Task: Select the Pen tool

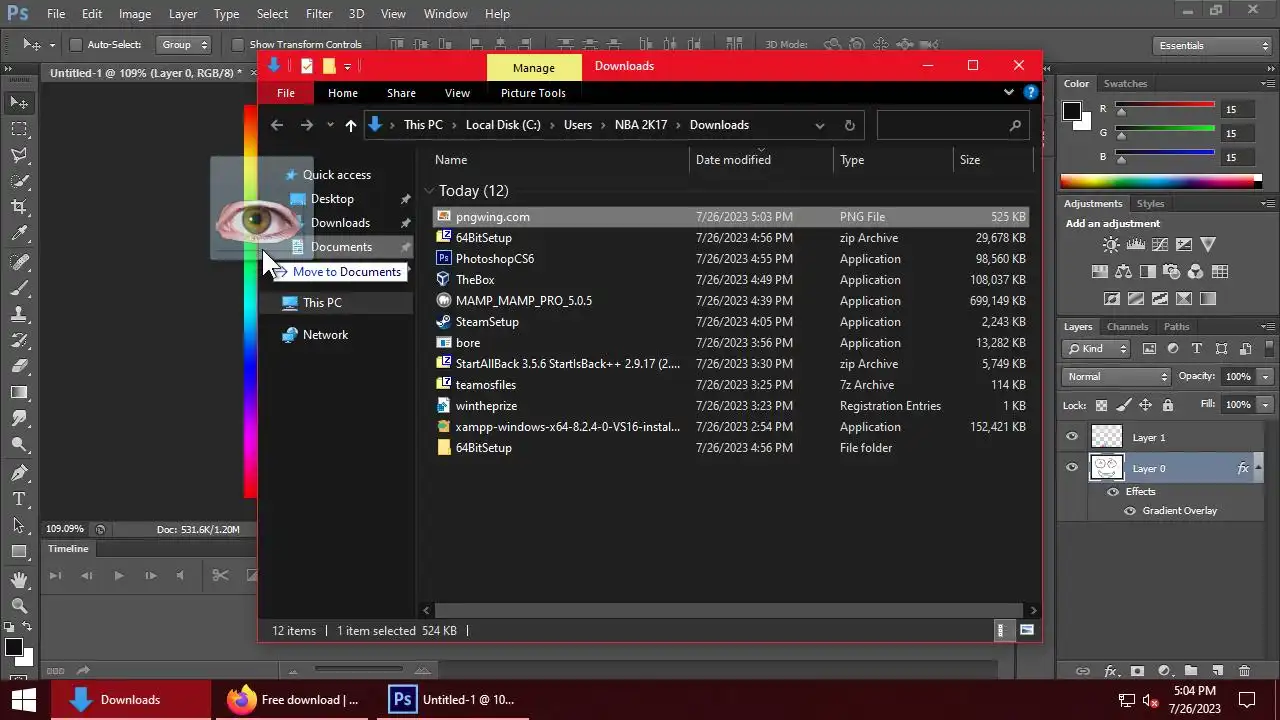Action: click(19, 473)
